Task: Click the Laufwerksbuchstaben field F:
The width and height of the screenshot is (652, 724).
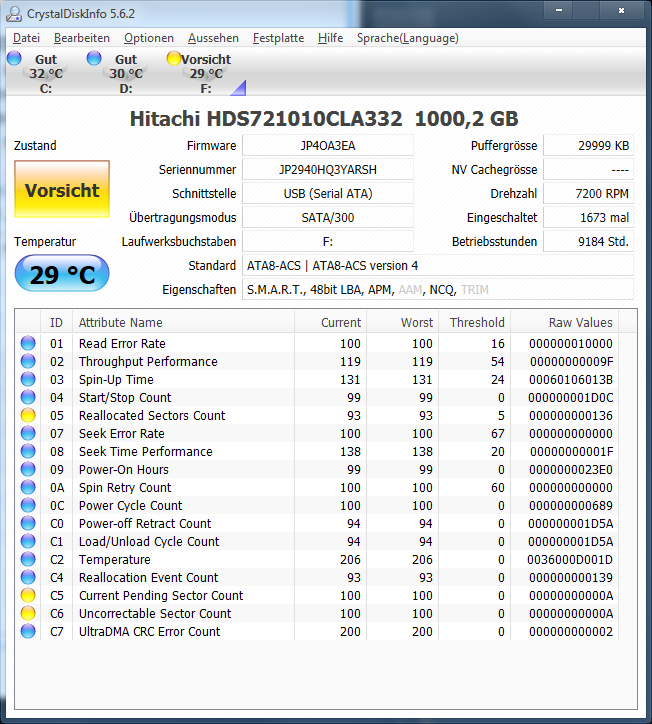Action: 328,241
